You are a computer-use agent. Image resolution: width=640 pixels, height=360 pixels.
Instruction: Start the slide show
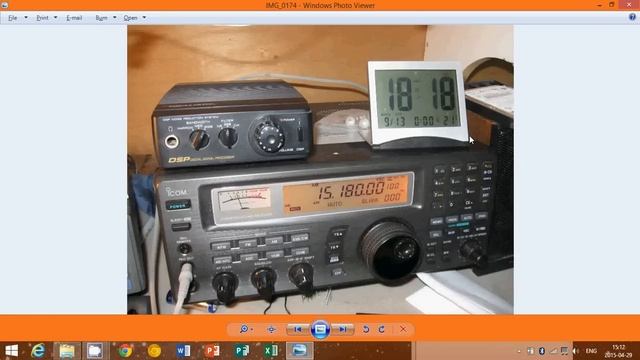(320, 329)
